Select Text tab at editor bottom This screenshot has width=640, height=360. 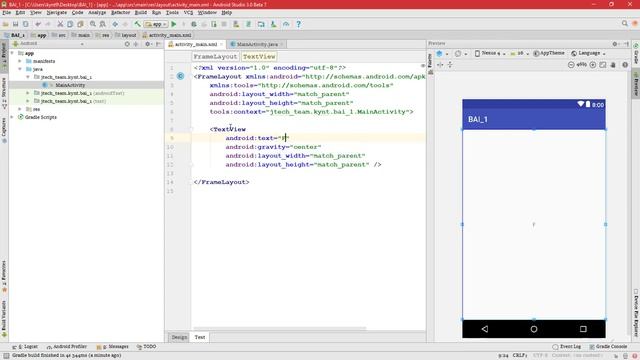pos(200,337)
